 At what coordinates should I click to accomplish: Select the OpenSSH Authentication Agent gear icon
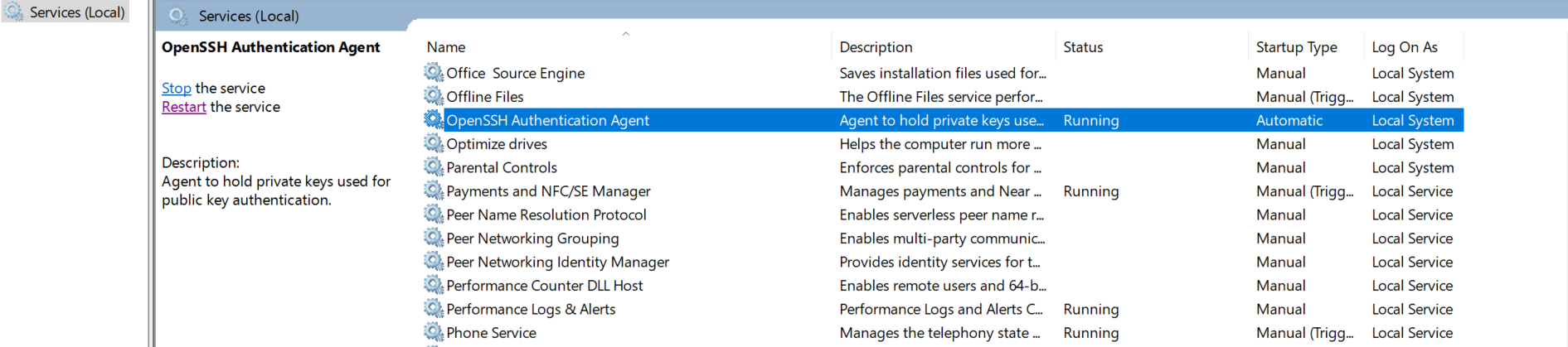[x=434, y=119]
